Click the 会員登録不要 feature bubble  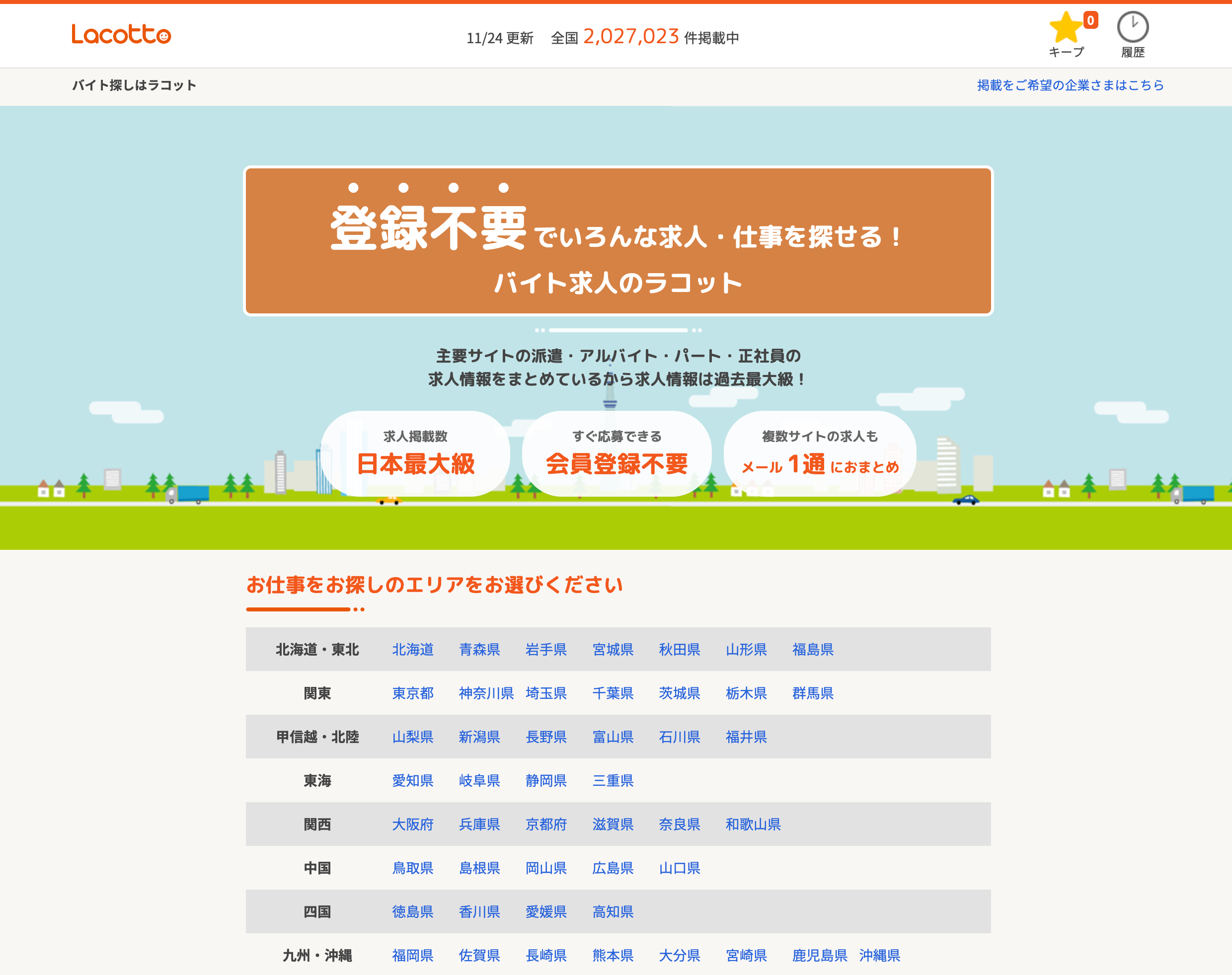pyautogui.click(x=616, y=454)
